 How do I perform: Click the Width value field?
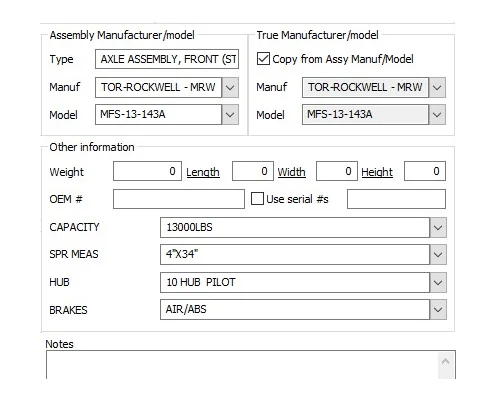click(337, 171)
